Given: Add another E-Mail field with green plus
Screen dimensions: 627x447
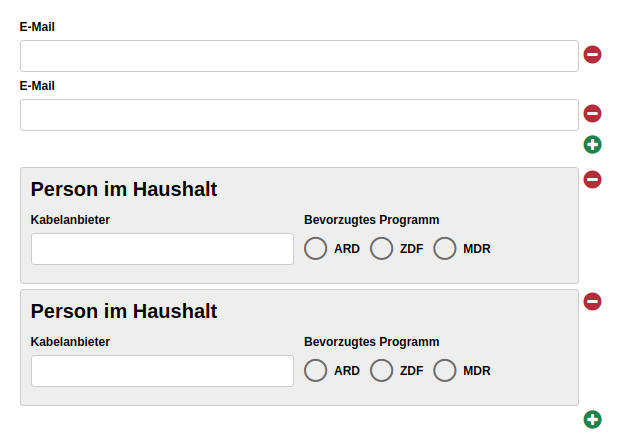Looking at the screenshot, I should pos(592,144).
